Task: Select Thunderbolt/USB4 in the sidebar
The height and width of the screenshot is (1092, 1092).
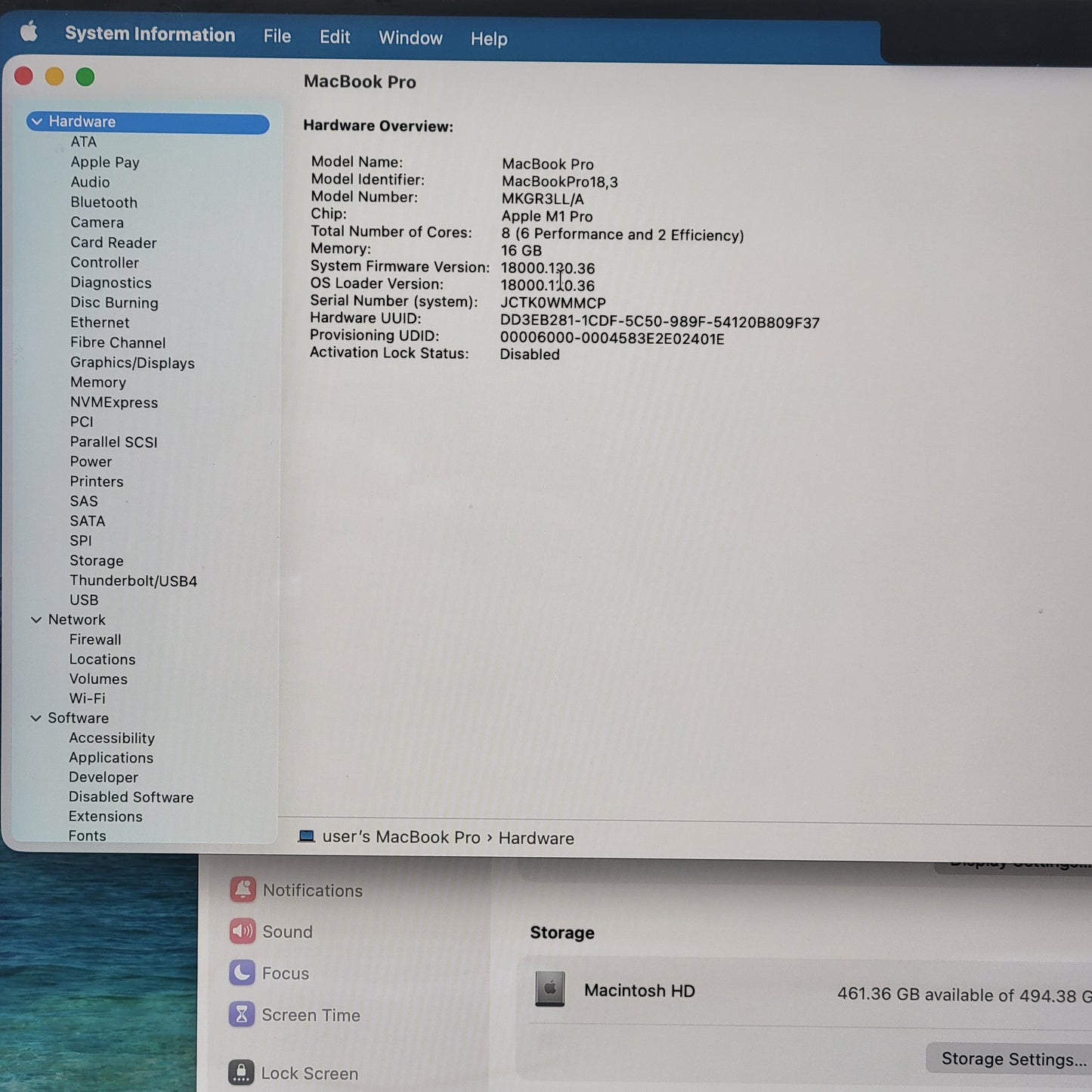Action: [x=133, y=580]
